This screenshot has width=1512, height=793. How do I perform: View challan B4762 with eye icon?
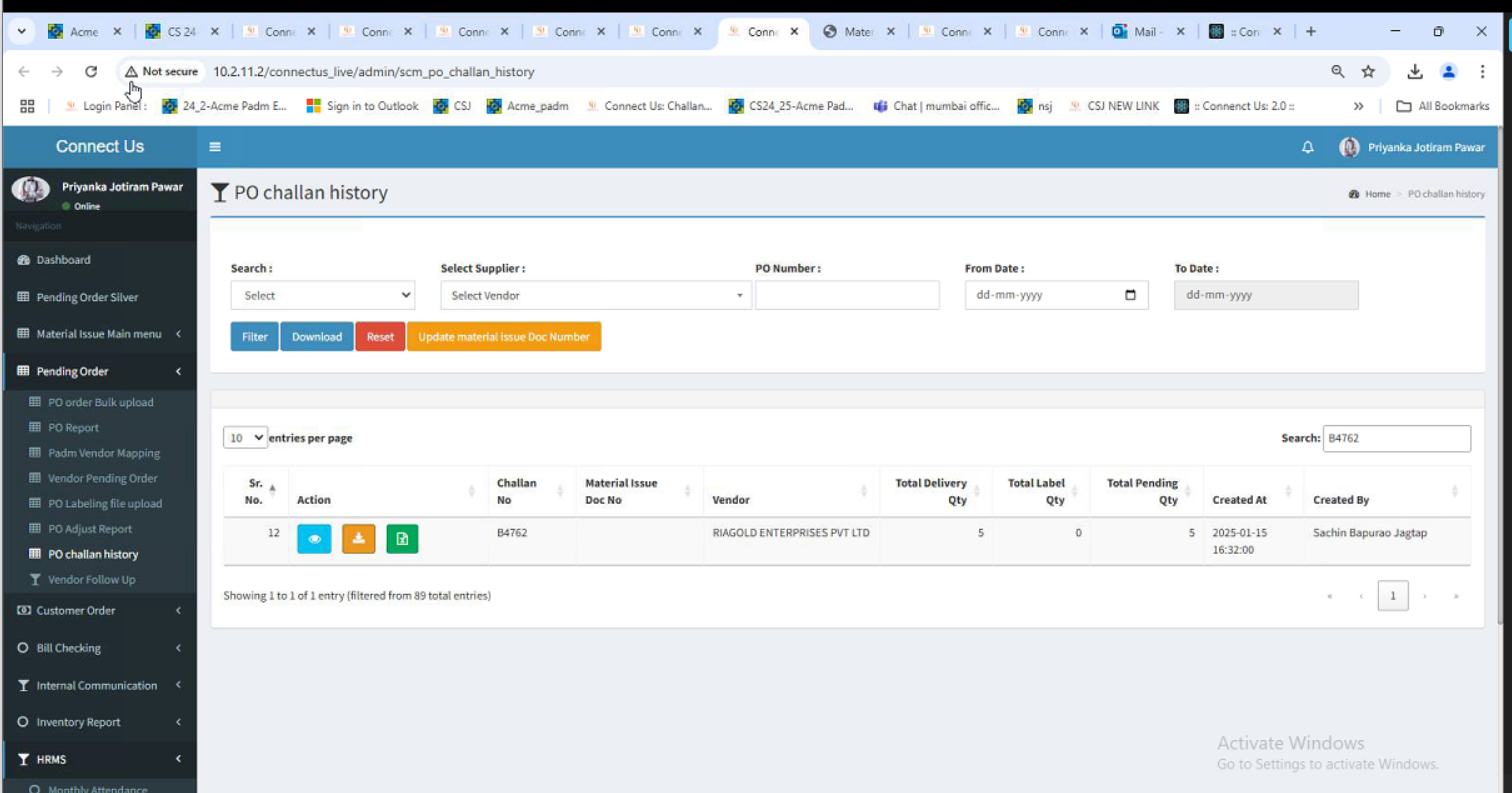[314, 539]
